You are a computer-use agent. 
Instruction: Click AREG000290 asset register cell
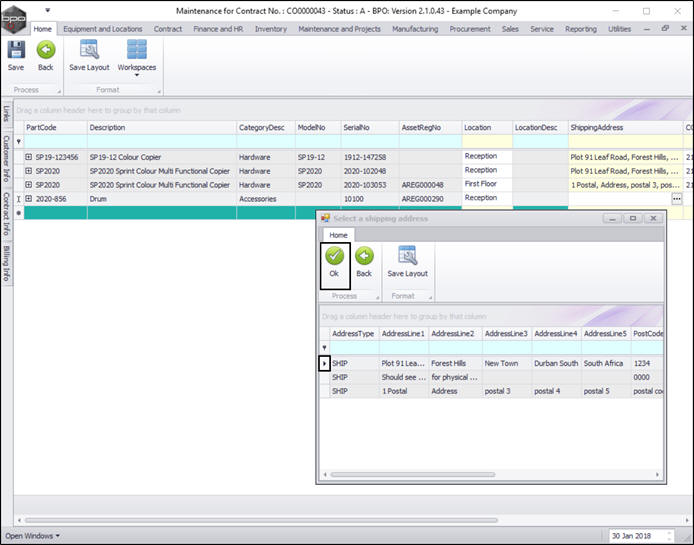pos(430,199)
